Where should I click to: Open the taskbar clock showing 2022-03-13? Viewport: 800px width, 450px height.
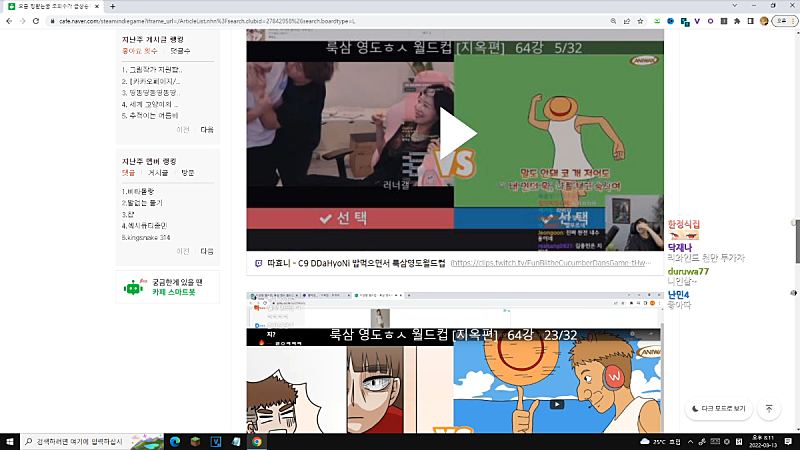pos(763,442)
